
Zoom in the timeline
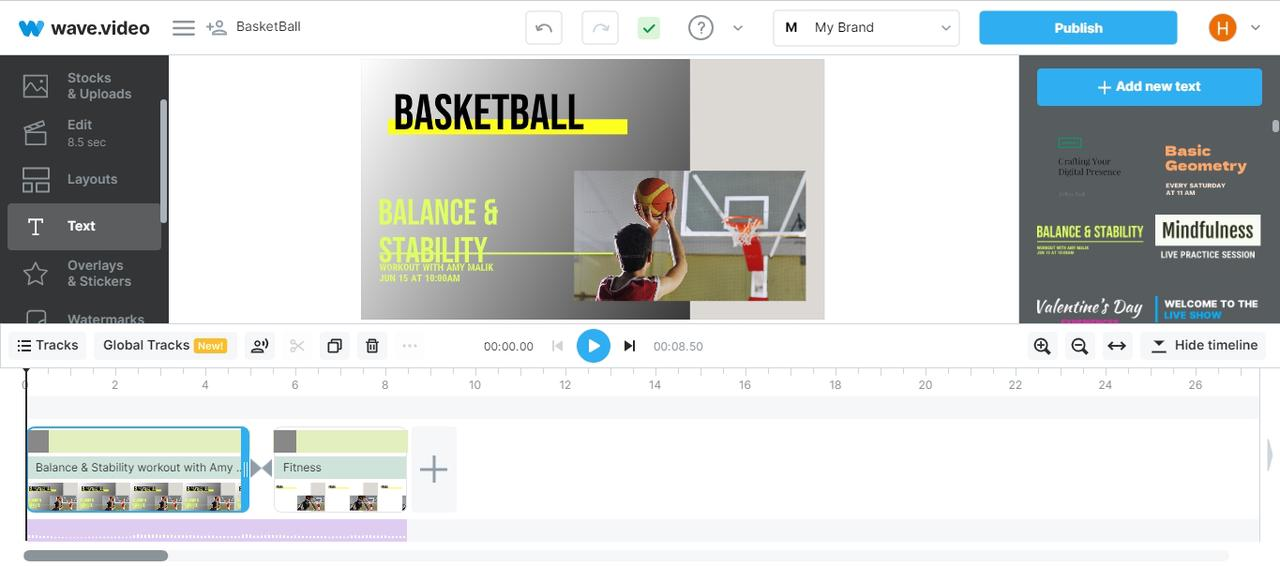pyautogui.click(x=1042, y=346)
